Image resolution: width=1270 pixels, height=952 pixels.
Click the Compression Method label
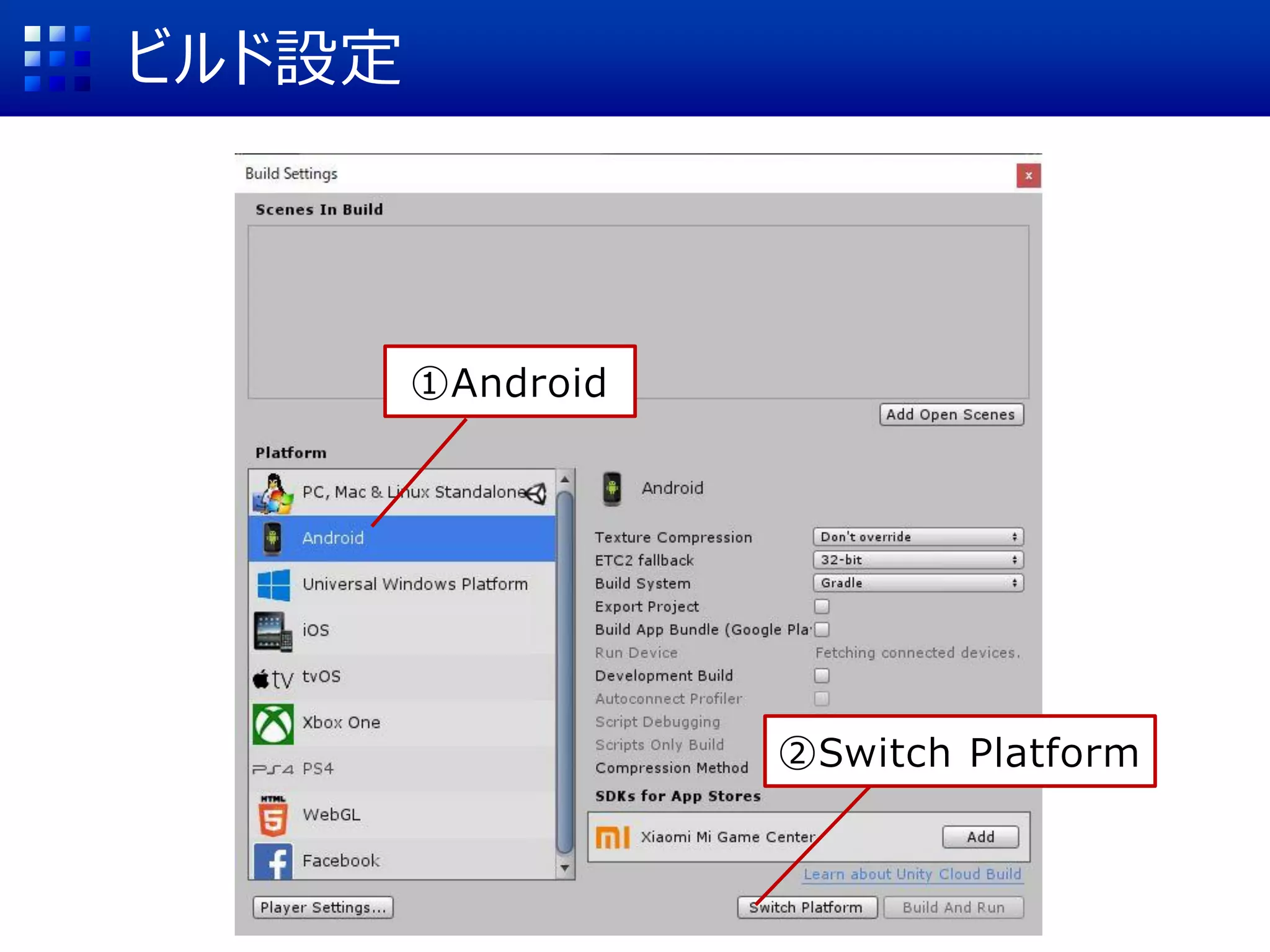672,768
